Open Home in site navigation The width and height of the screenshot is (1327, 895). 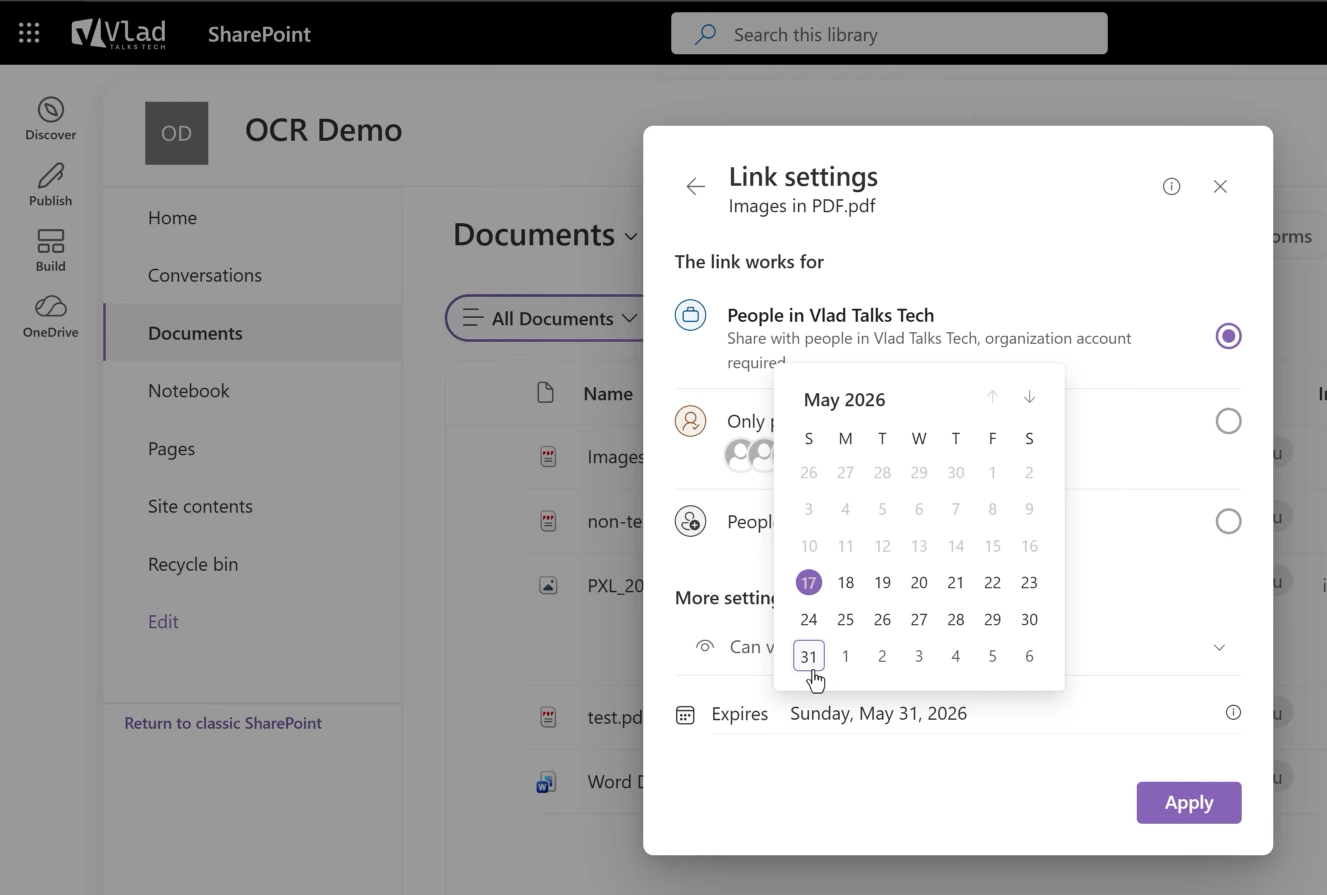tap(172, 218)
